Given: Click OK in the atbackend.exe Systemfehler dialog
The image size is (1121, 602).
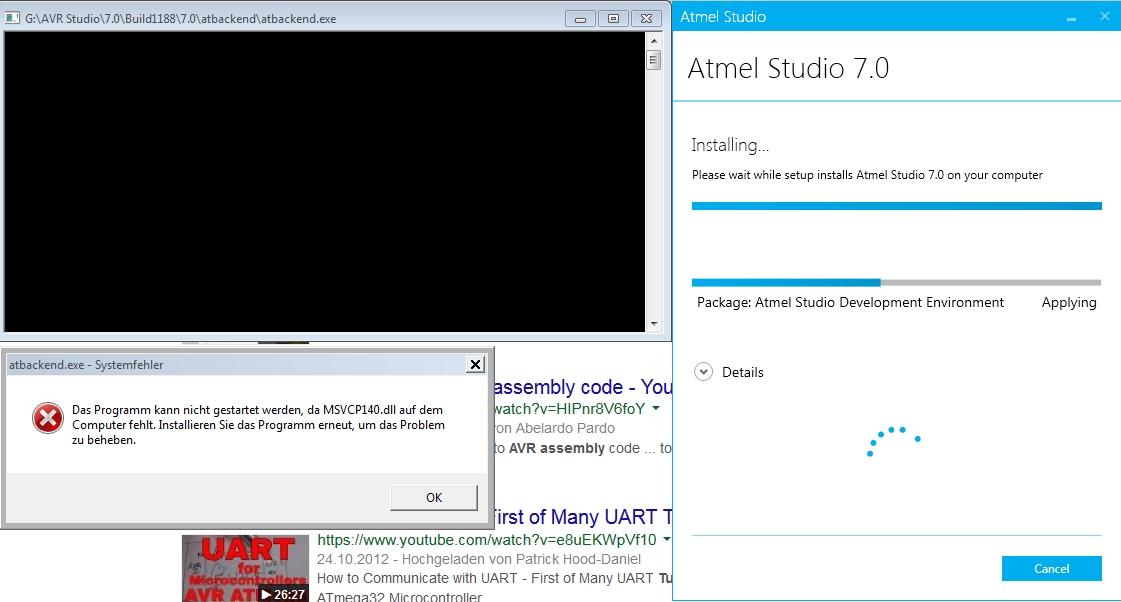Looking at the screenshot, I should click(433, 498).
